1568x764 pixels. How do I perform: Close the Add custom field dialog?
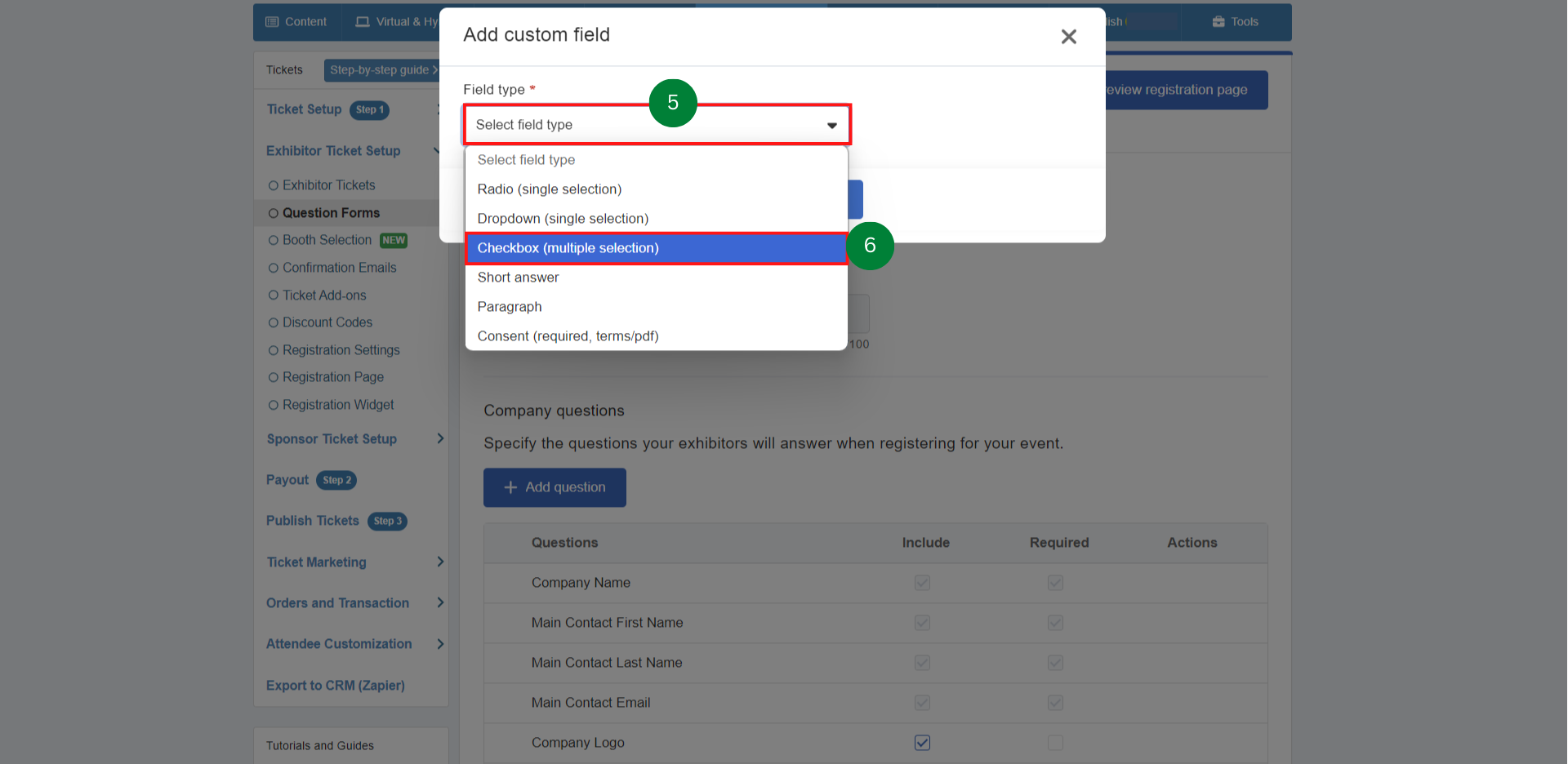coord(1068,37)
